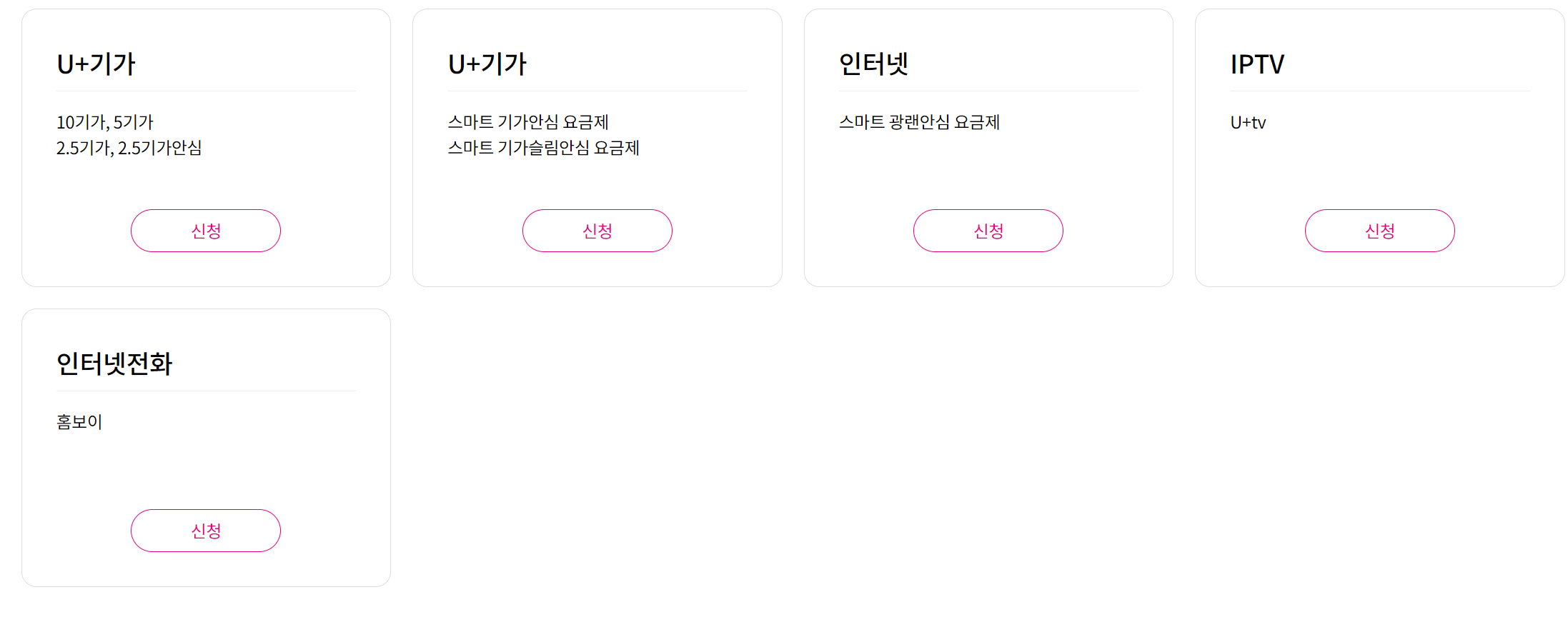Click the 스마트 기가안심 요금제 text
The image size is (1568, 617).
pos(528,122)
